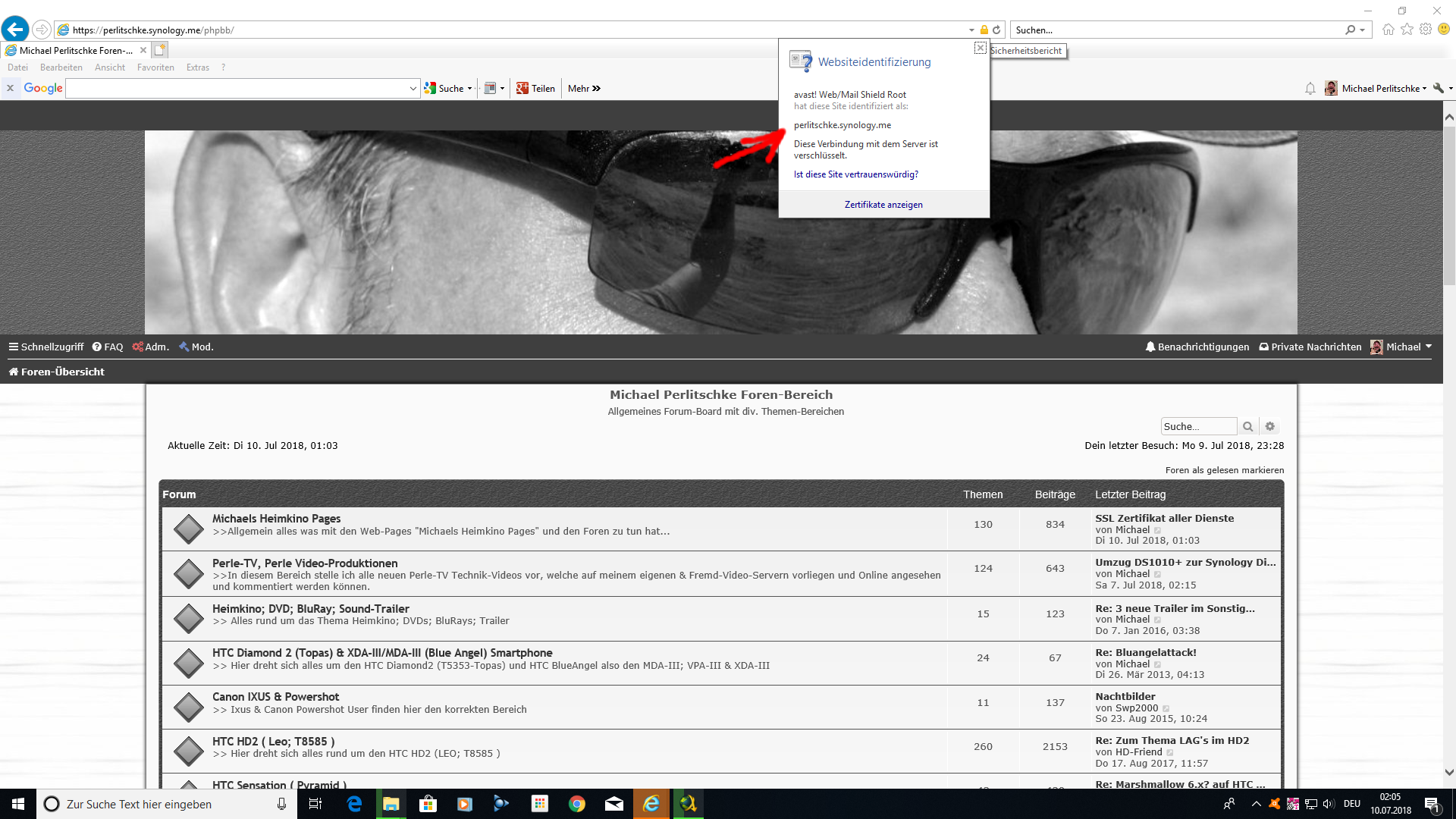Click the page refresh icon
1456x819 pixels.
pos(996,30)
